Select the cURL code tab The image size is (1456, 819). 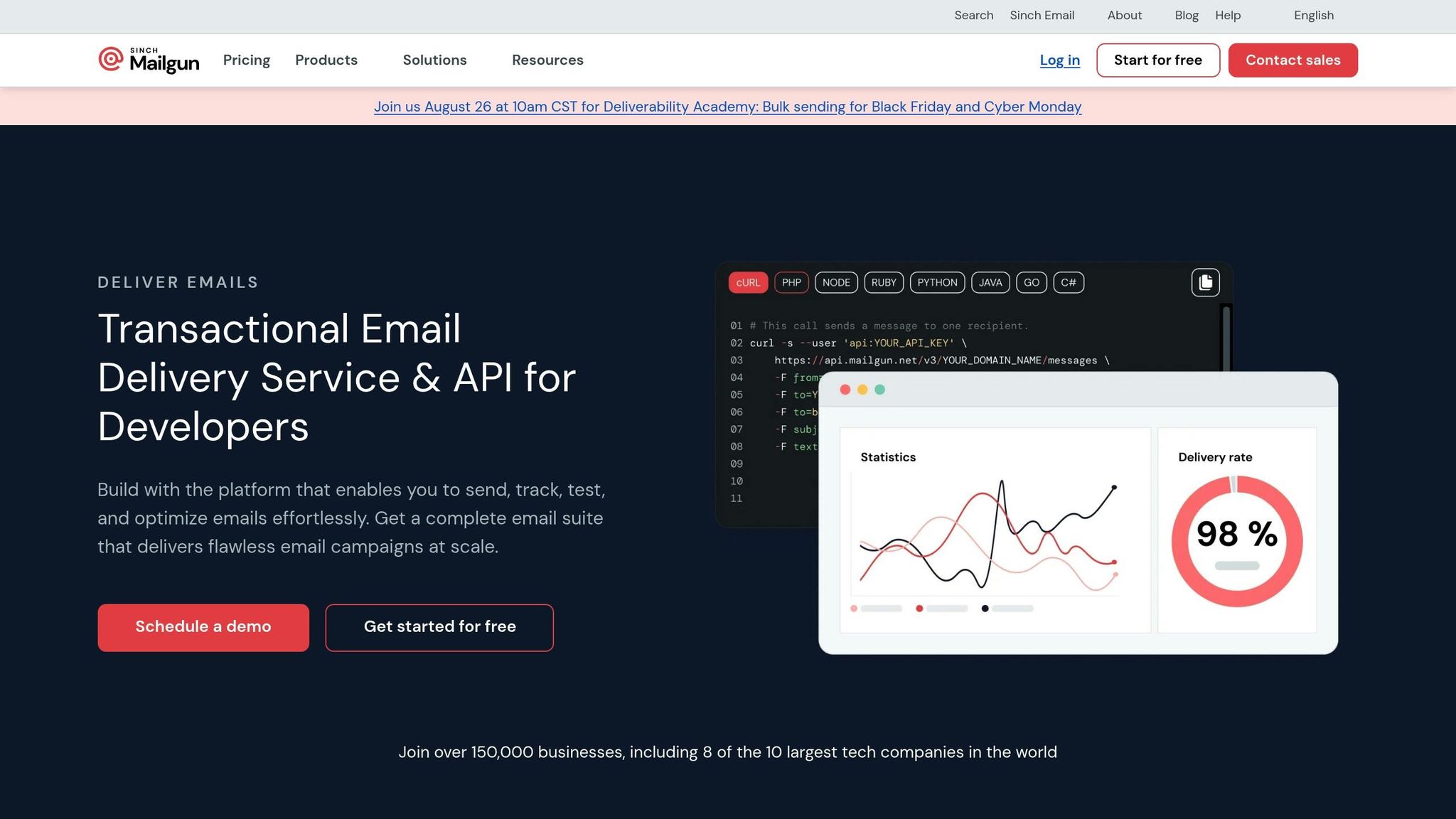(x=748, y=282)
